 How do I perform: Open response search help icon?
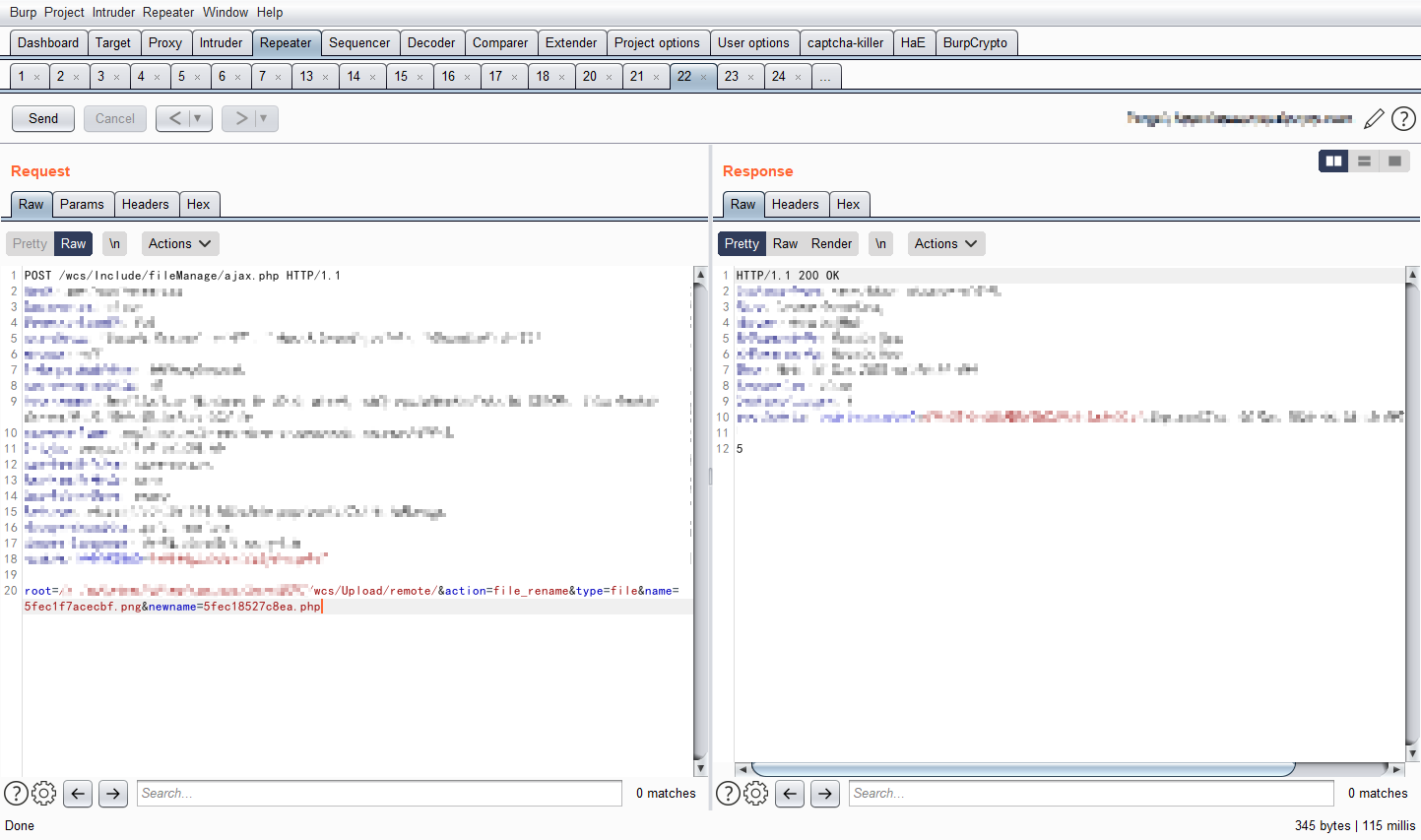728,793
